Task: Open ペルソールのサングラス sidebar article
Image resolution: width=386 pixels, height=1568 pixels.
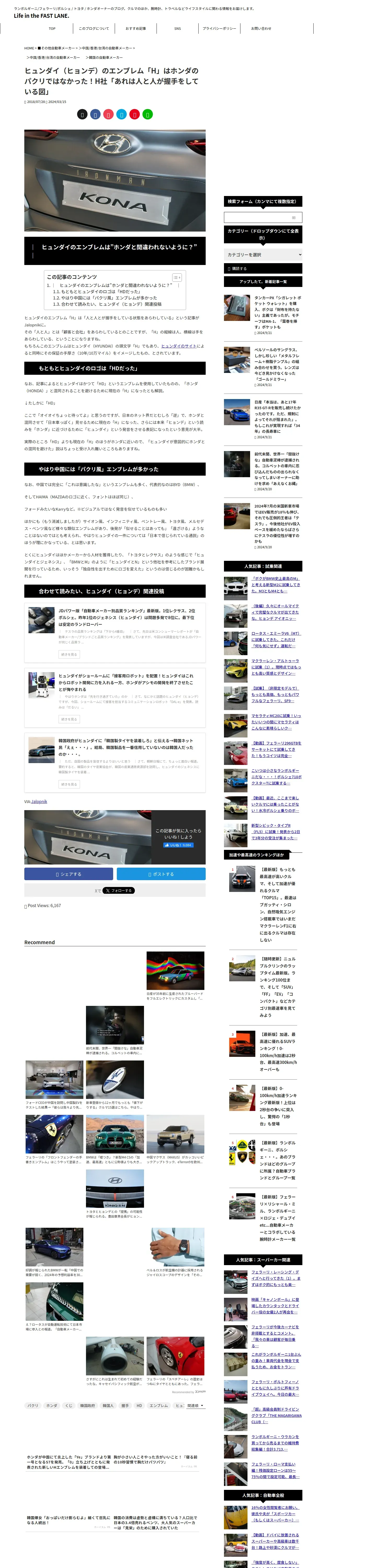Action: 277,365
